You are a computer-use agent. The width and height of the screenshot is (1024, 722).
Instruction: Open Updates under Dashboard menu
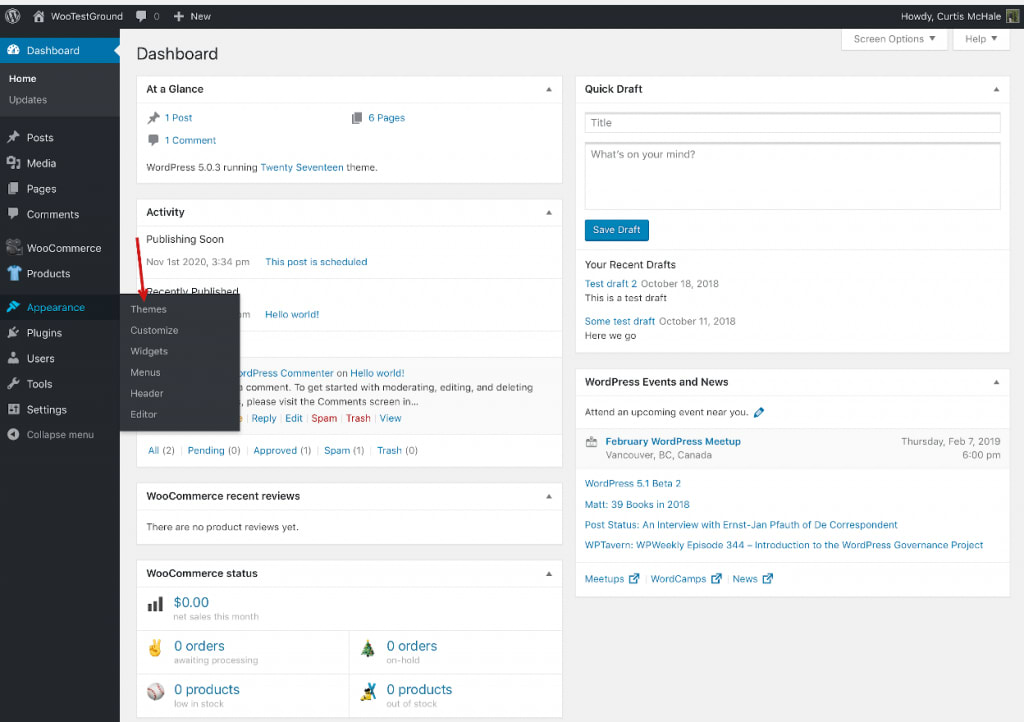pyautogui.click(x=28, y=100)
